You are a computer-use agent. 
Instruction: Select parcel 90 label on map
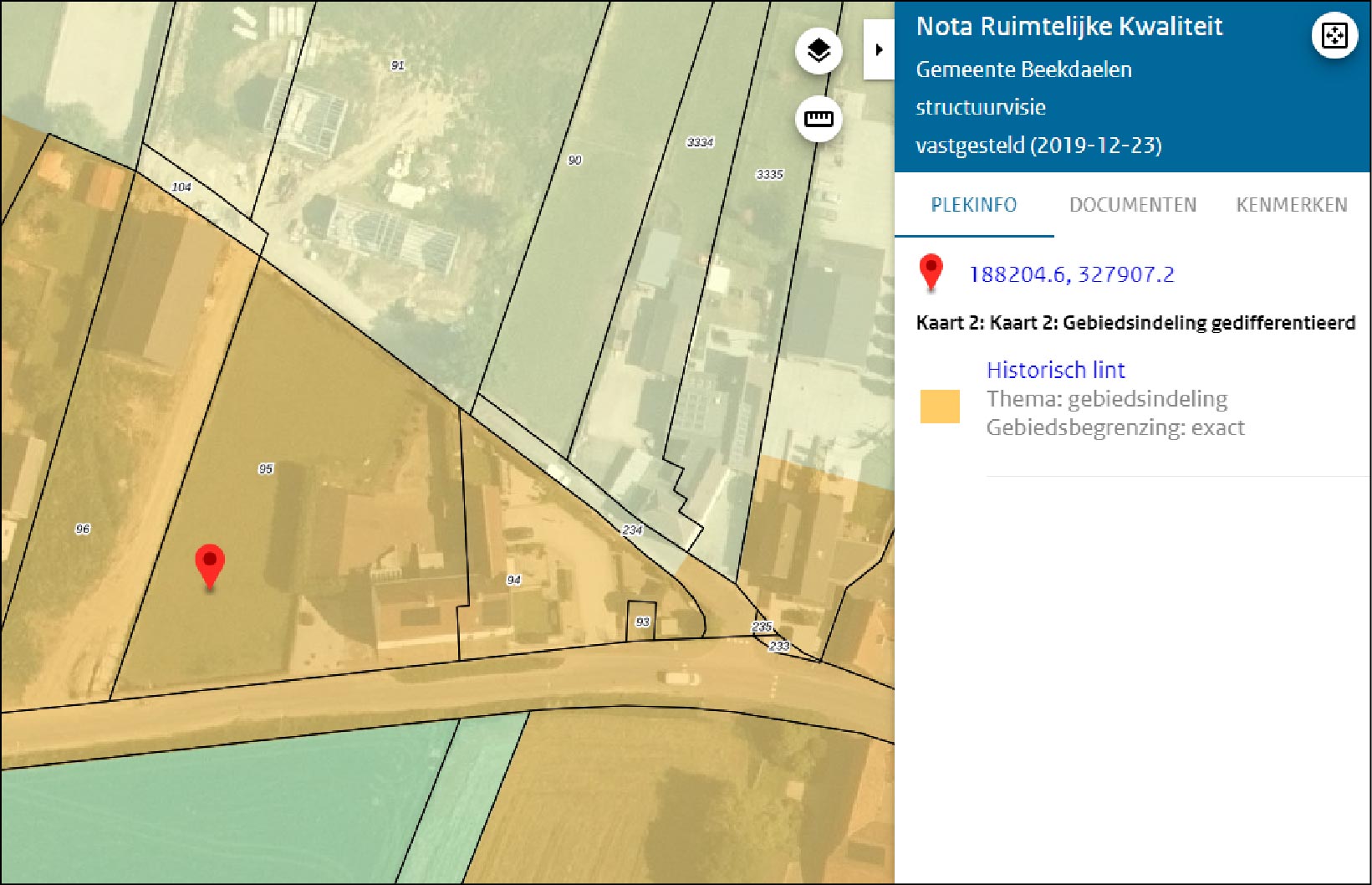click(x=574, y=160)
